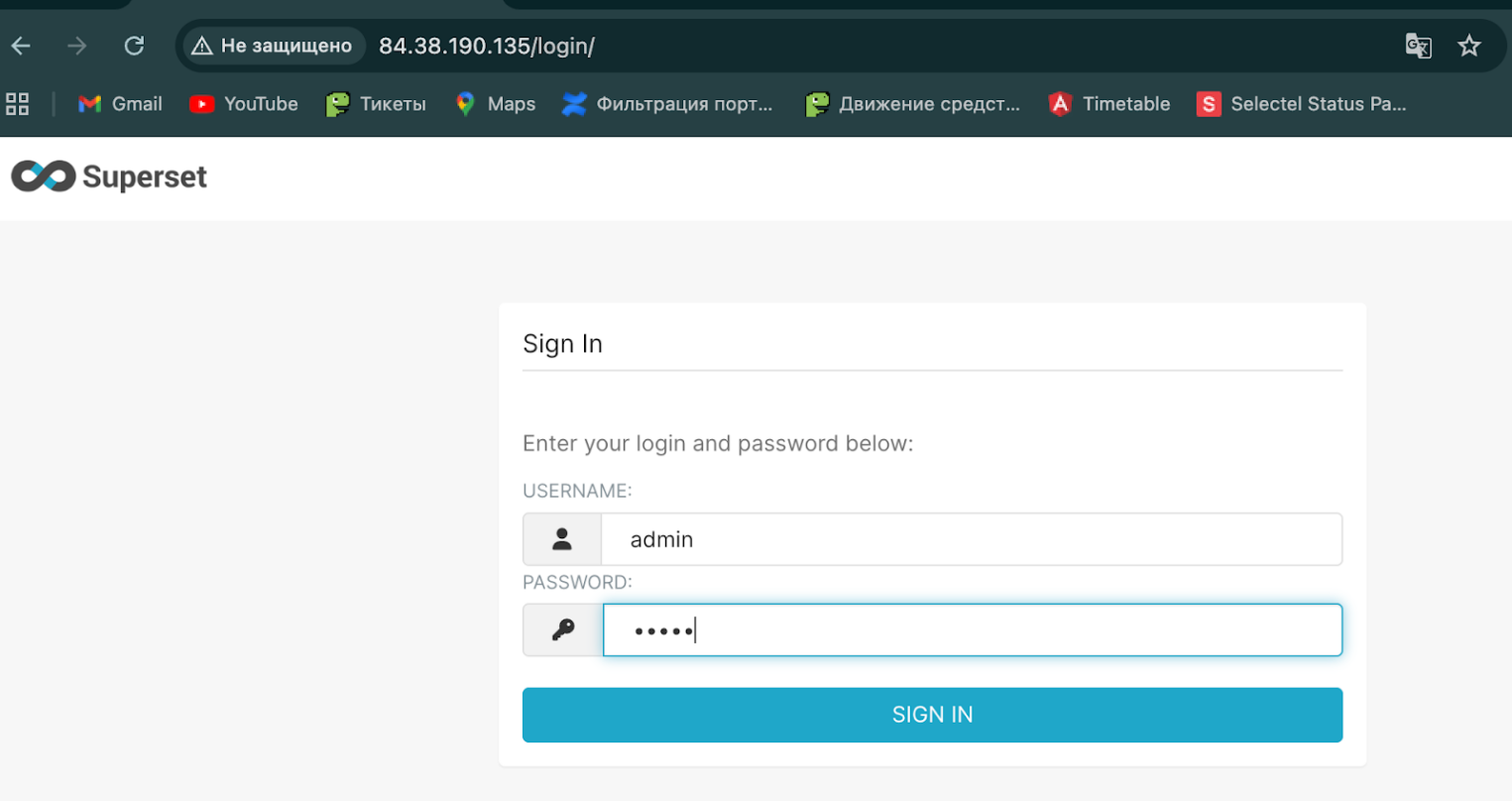Bookmark this page with star icon
The image size is (1512, 801).
(1468, 46)
